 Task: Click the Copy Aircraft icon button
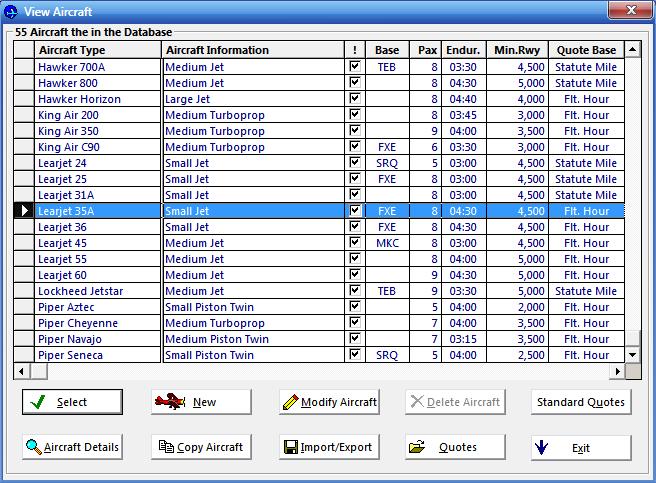200,447
